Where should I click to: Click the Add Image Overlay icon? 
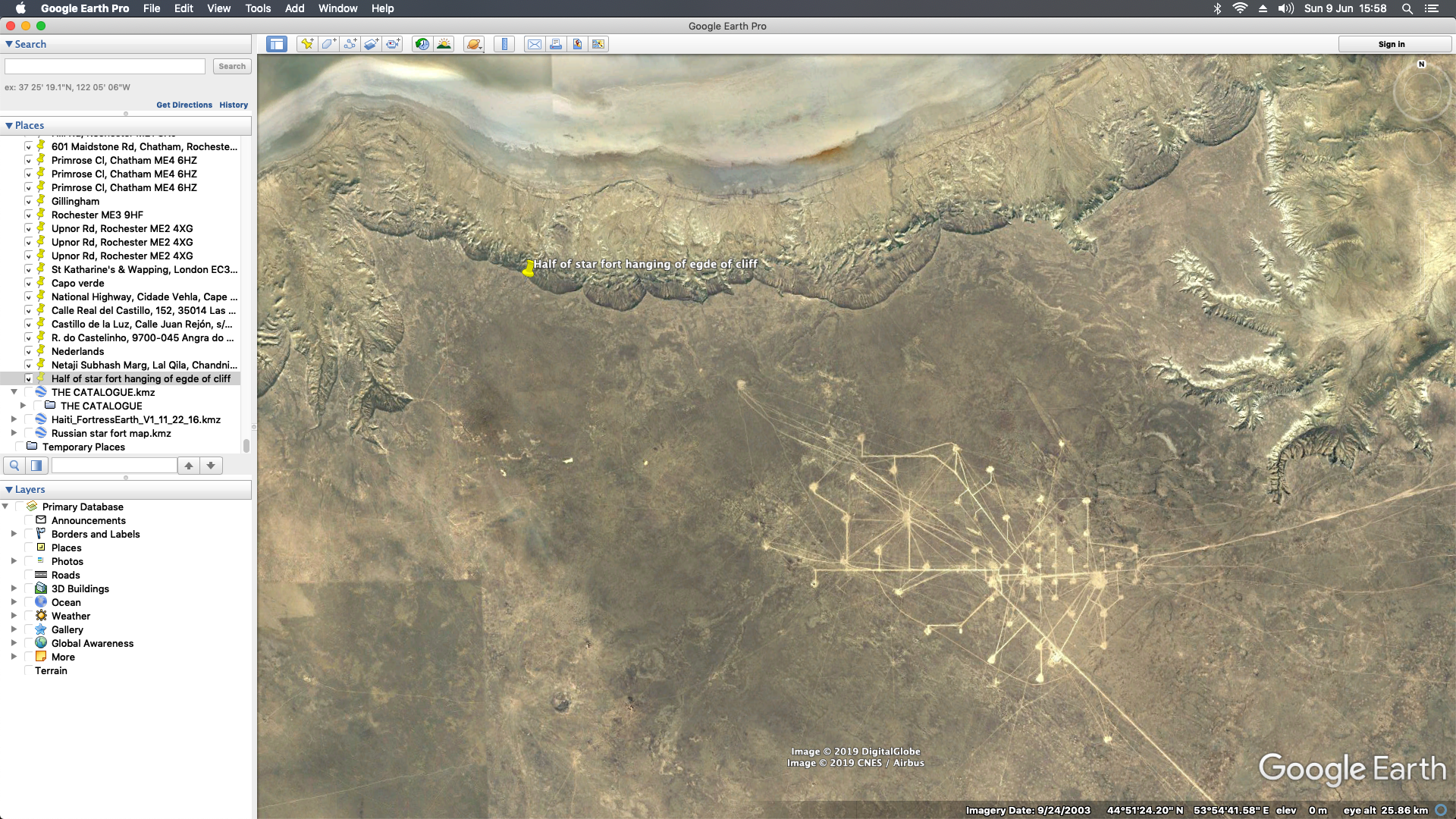[371, 44]
